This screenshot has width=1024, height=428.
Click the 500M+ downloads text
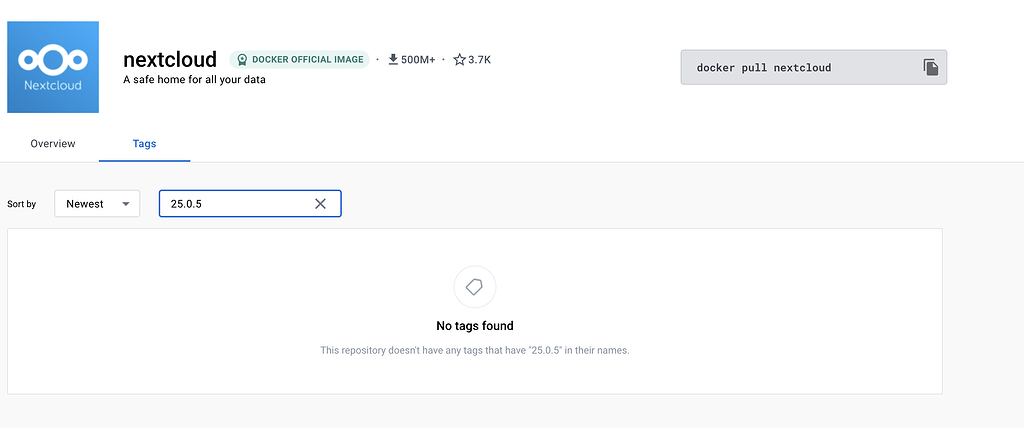click(x=418, y=59)
